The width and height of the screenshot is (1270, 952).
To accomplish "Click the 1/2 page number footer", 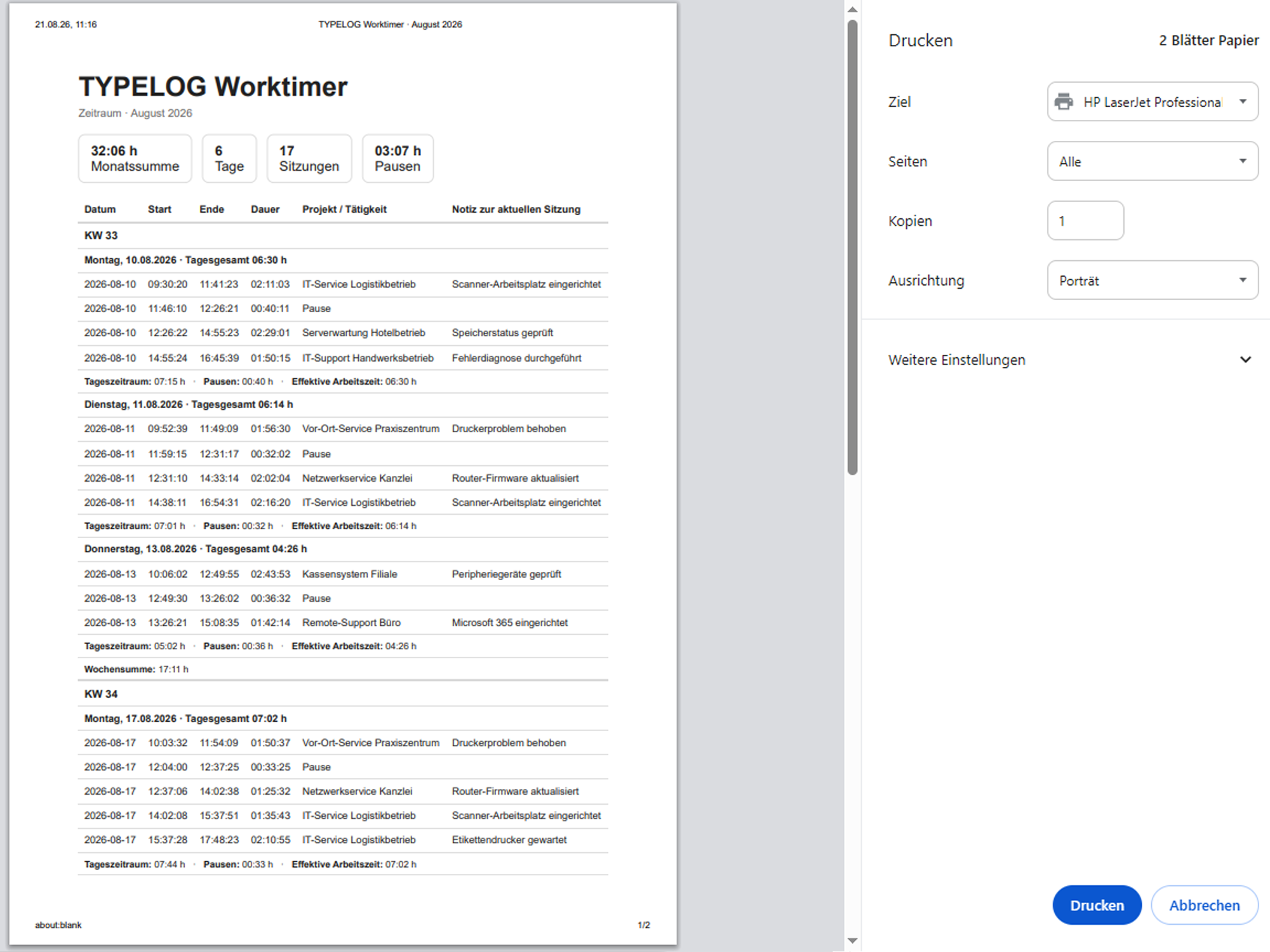I will click(643, 925).
